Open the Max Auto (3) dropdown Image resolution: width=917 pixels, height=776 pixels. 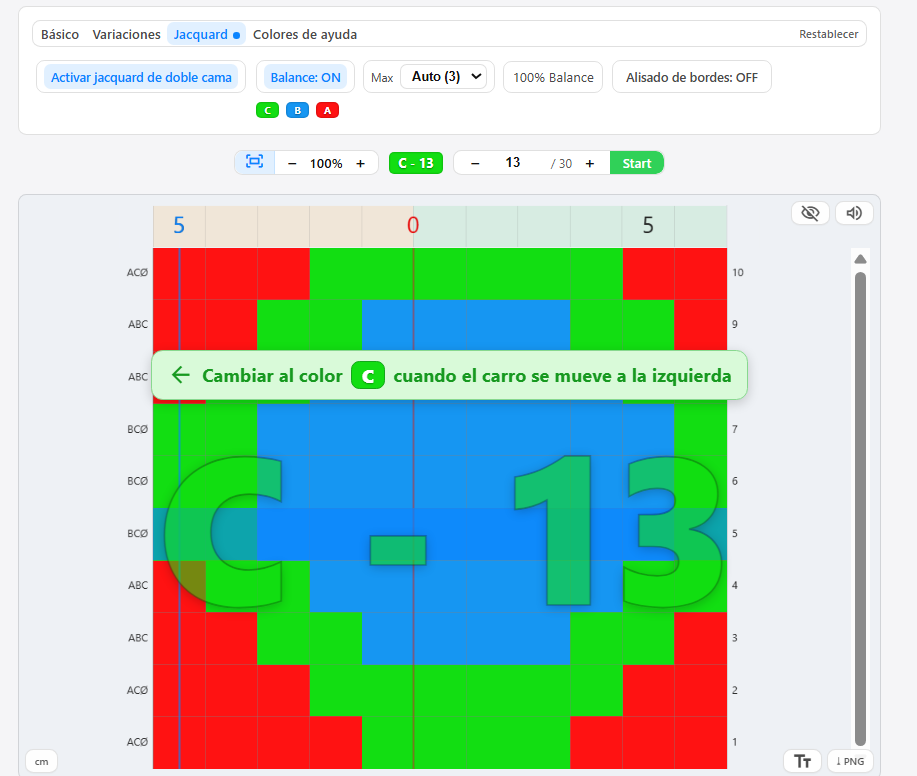coord(442,77)
